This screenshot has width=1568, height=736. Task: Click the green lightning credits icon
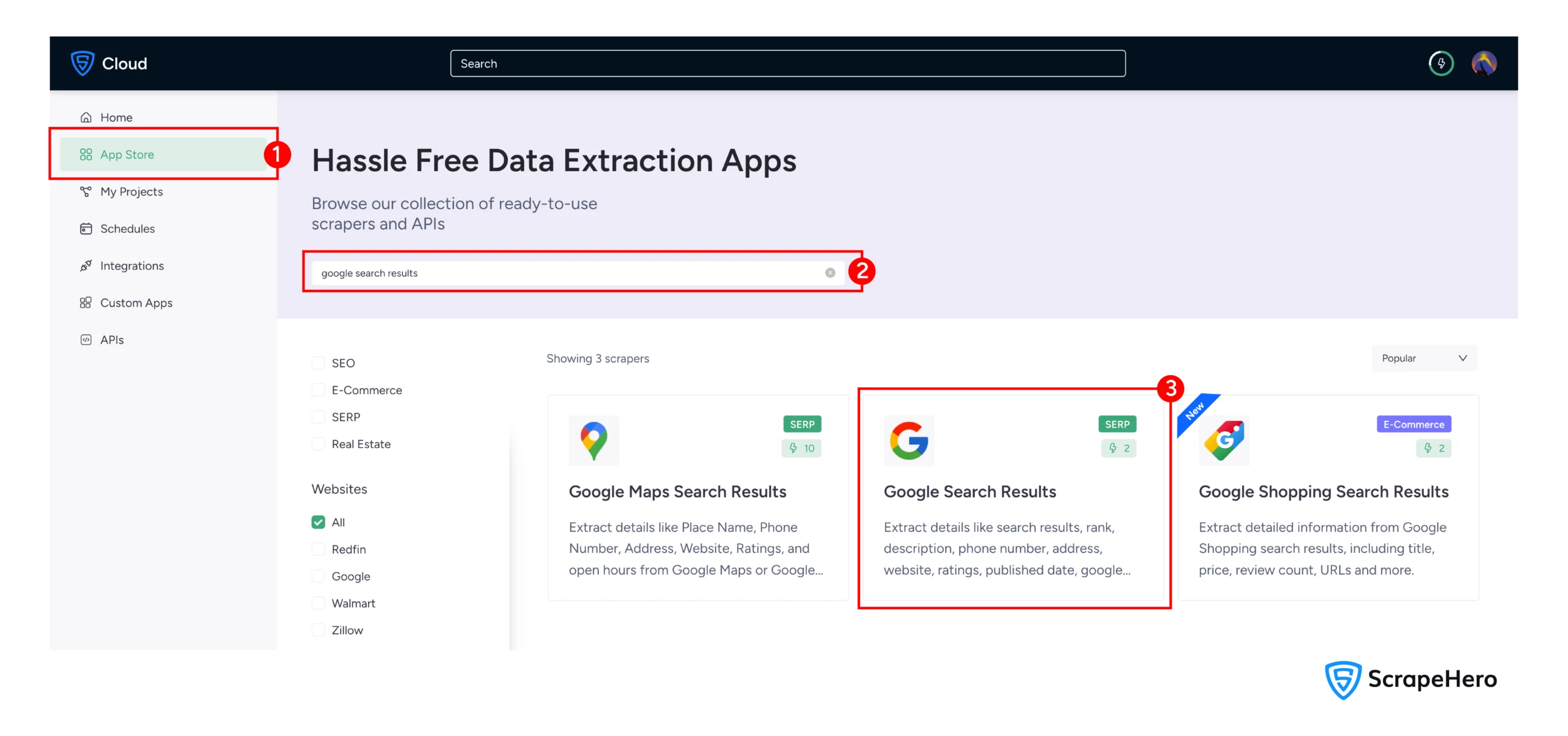tap(1441, 63)
